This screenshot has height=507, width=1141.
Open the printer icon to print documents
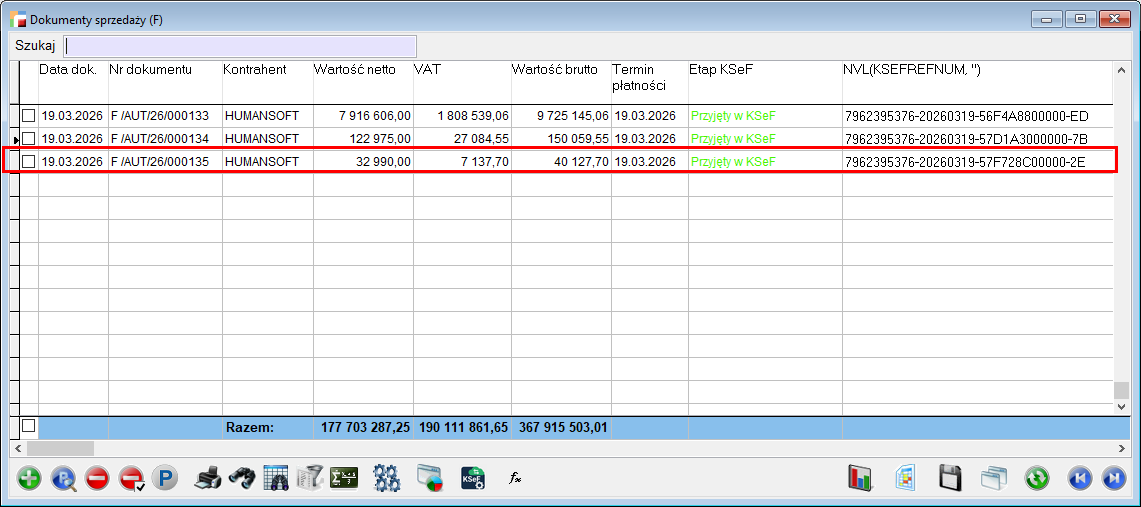[207, 478]
